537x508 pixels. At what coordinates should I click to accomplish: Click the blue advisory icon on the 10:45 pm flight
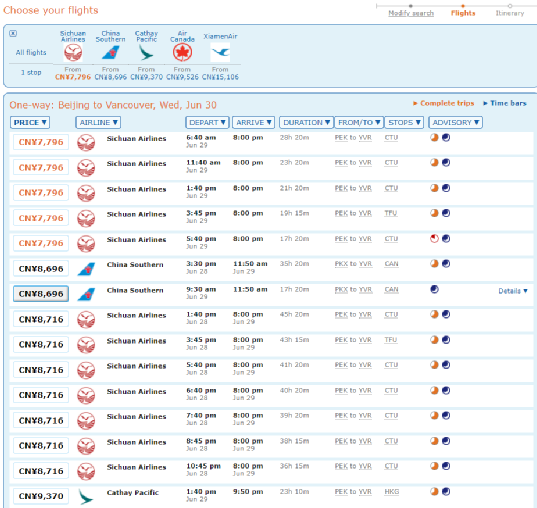446,466
